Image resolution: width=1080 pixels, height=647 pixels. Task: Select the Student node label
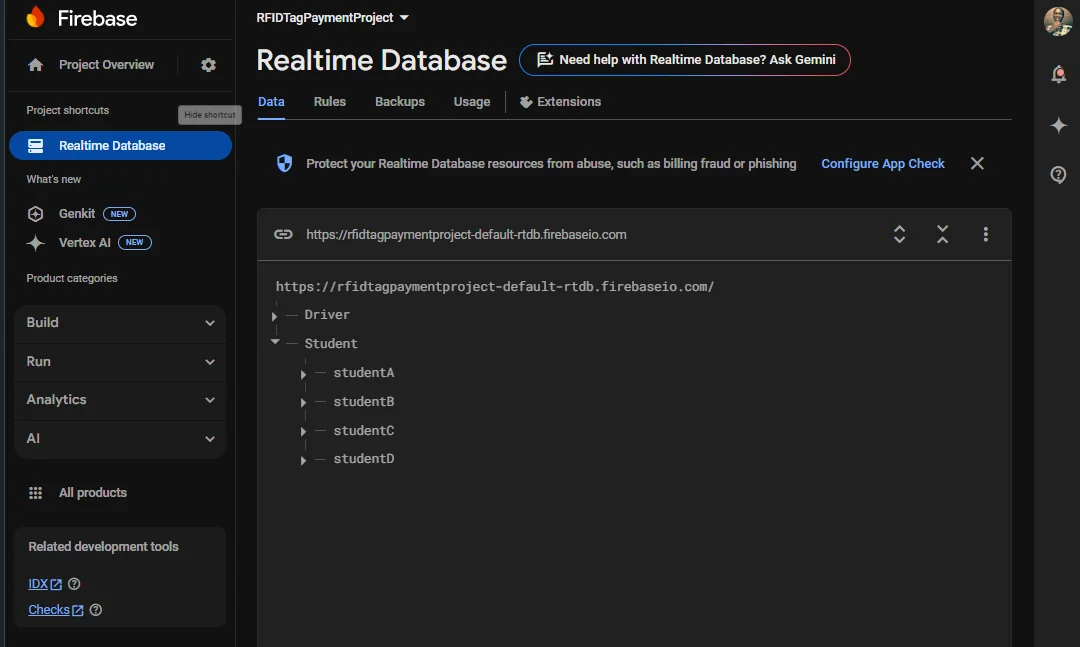click(331, 344)
